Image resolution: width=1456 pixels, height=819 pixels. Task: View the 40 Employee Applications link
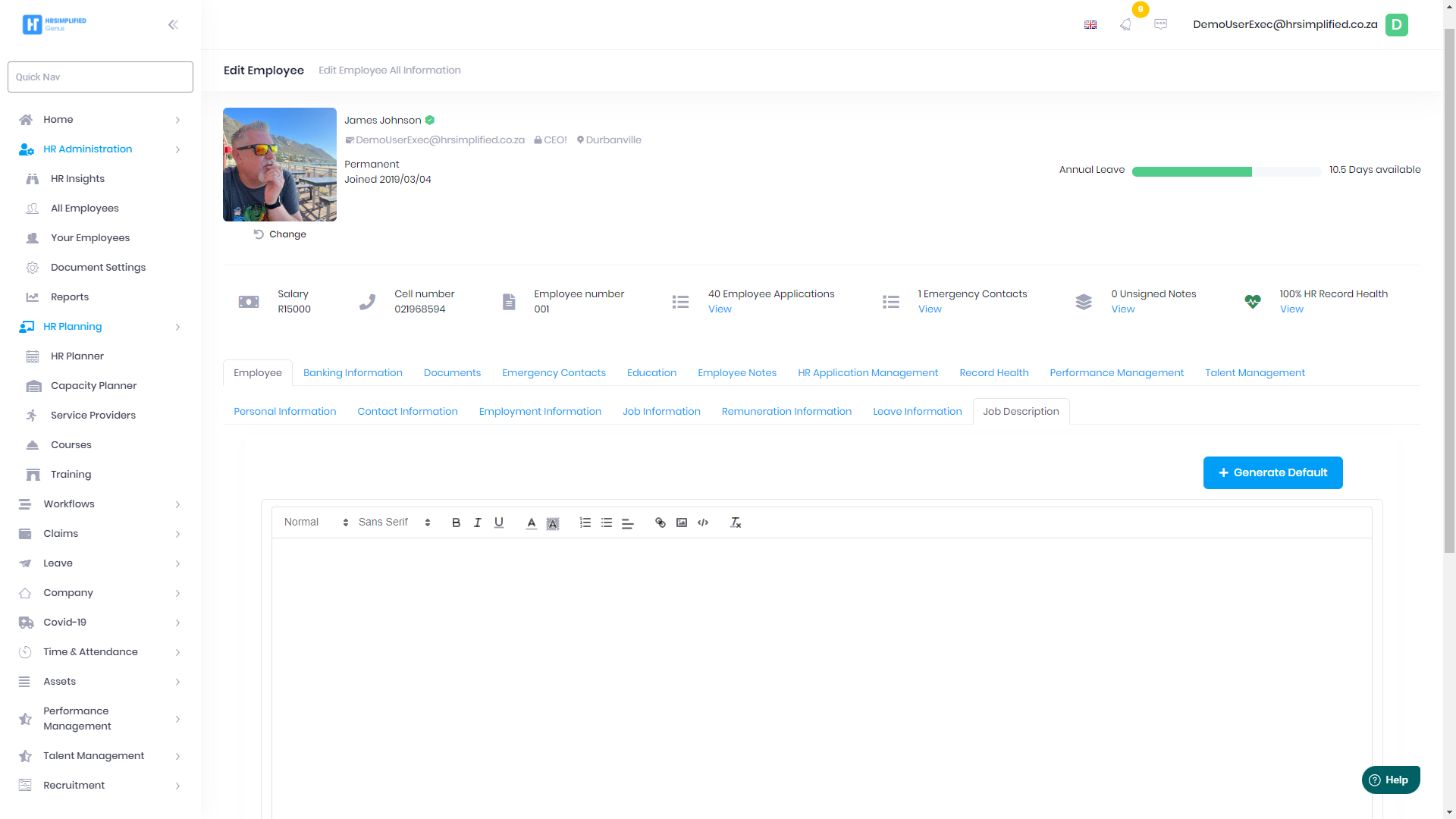(x=720, y=309)
